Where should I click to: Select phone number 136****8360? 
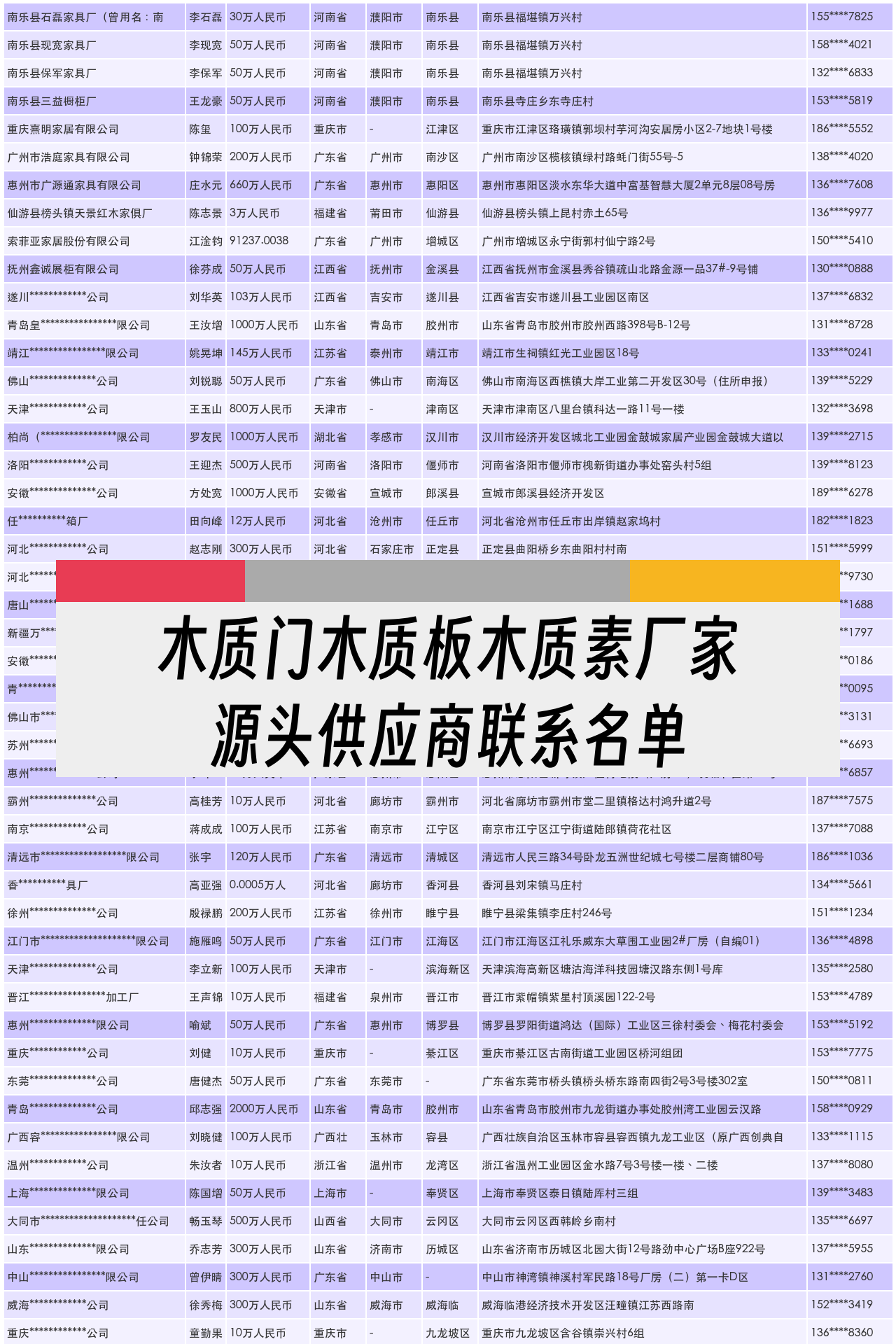841,1333
